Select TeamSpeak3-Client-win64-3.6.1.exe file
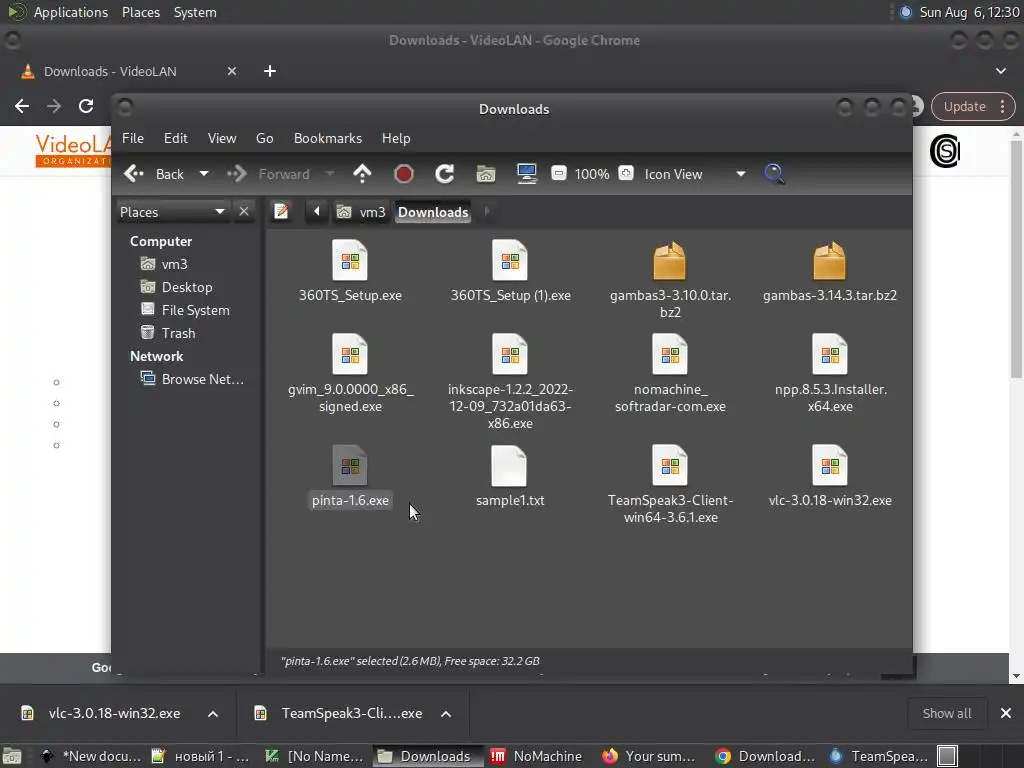The image size is (1024, 768). click(x=670, y=485)
